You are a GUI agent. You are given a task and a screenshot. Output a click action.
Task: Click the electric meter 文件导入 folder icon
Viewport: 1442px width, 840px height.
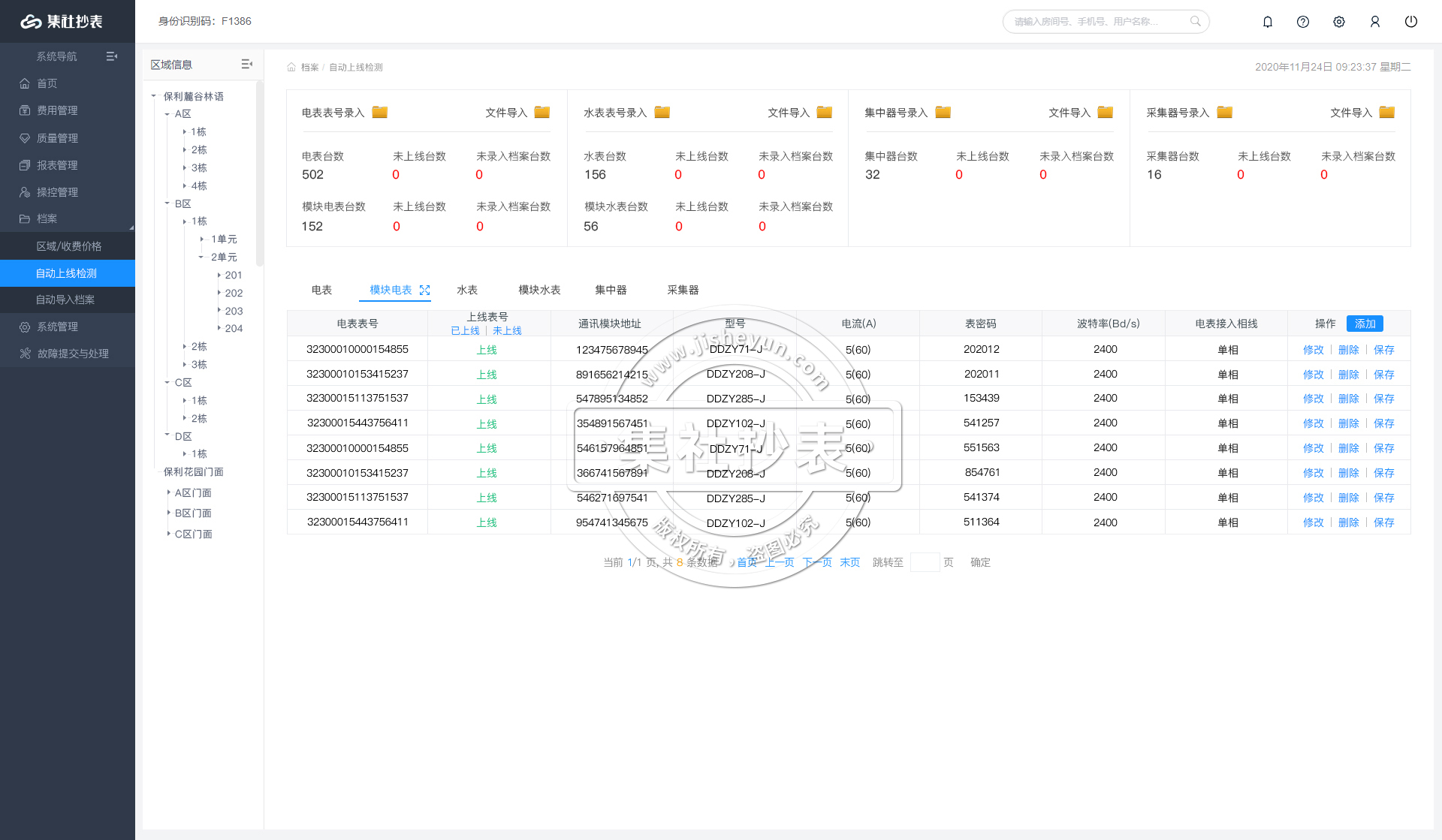pyautogui.click(x=542, y=113)
